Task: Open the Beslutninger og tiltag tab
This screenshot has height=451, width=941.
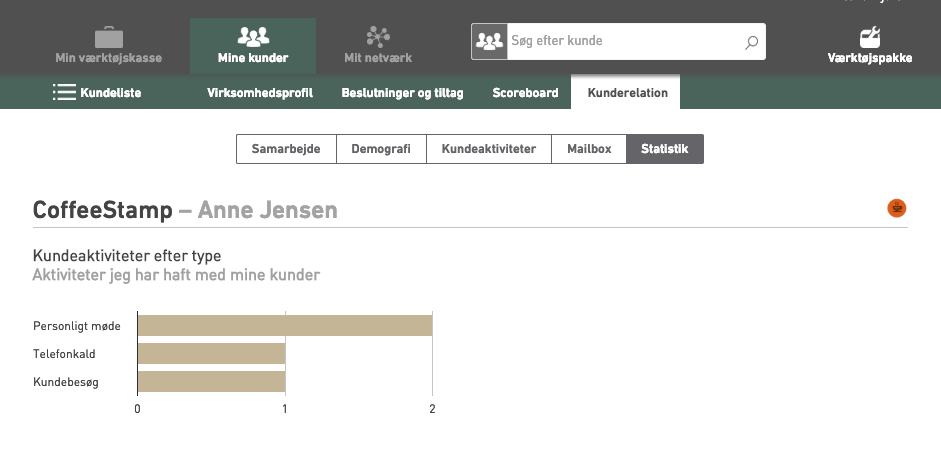Action: [402, 93]
